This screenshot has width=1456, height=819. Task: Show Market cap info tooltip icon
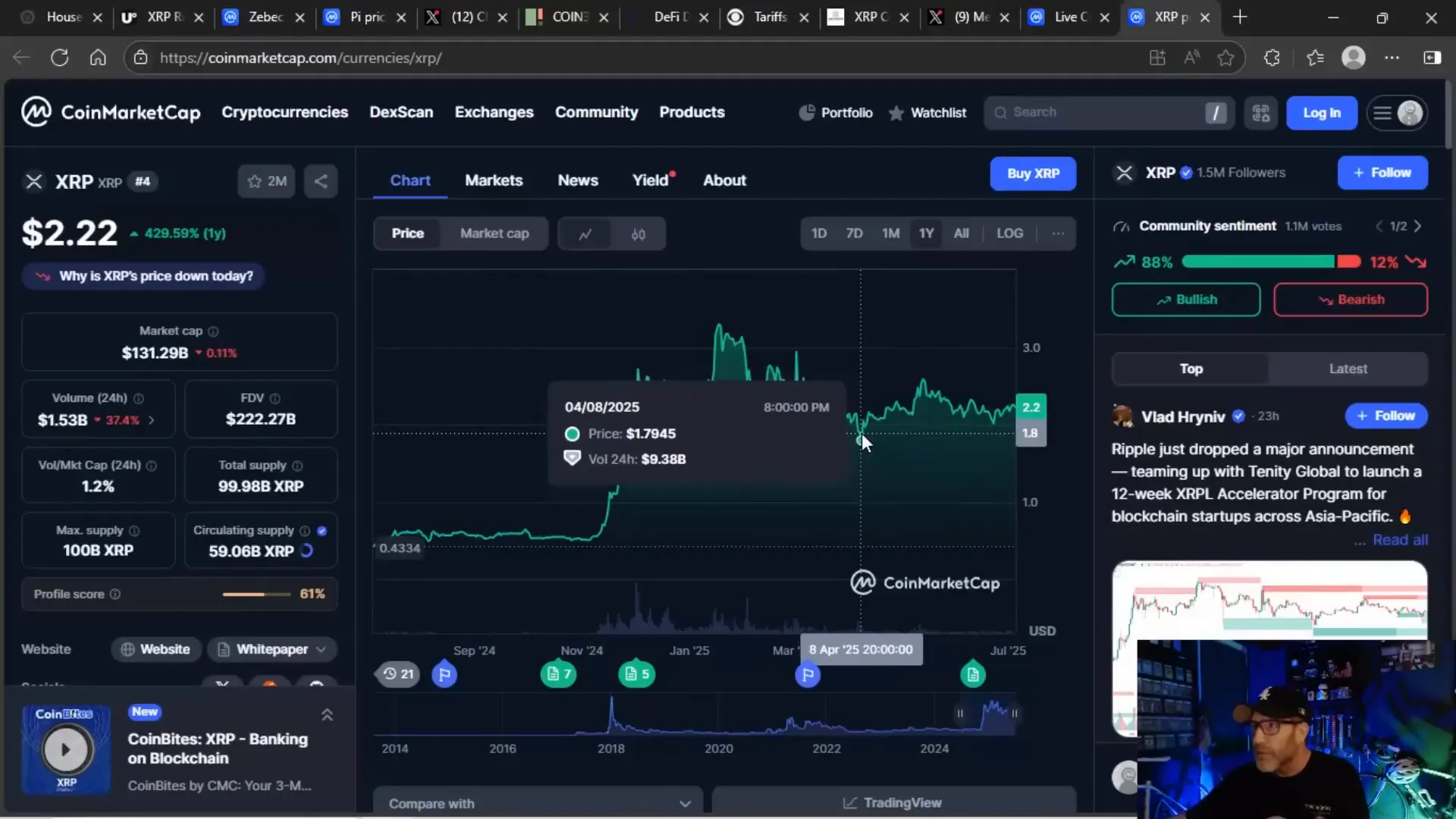coord(213,331)
